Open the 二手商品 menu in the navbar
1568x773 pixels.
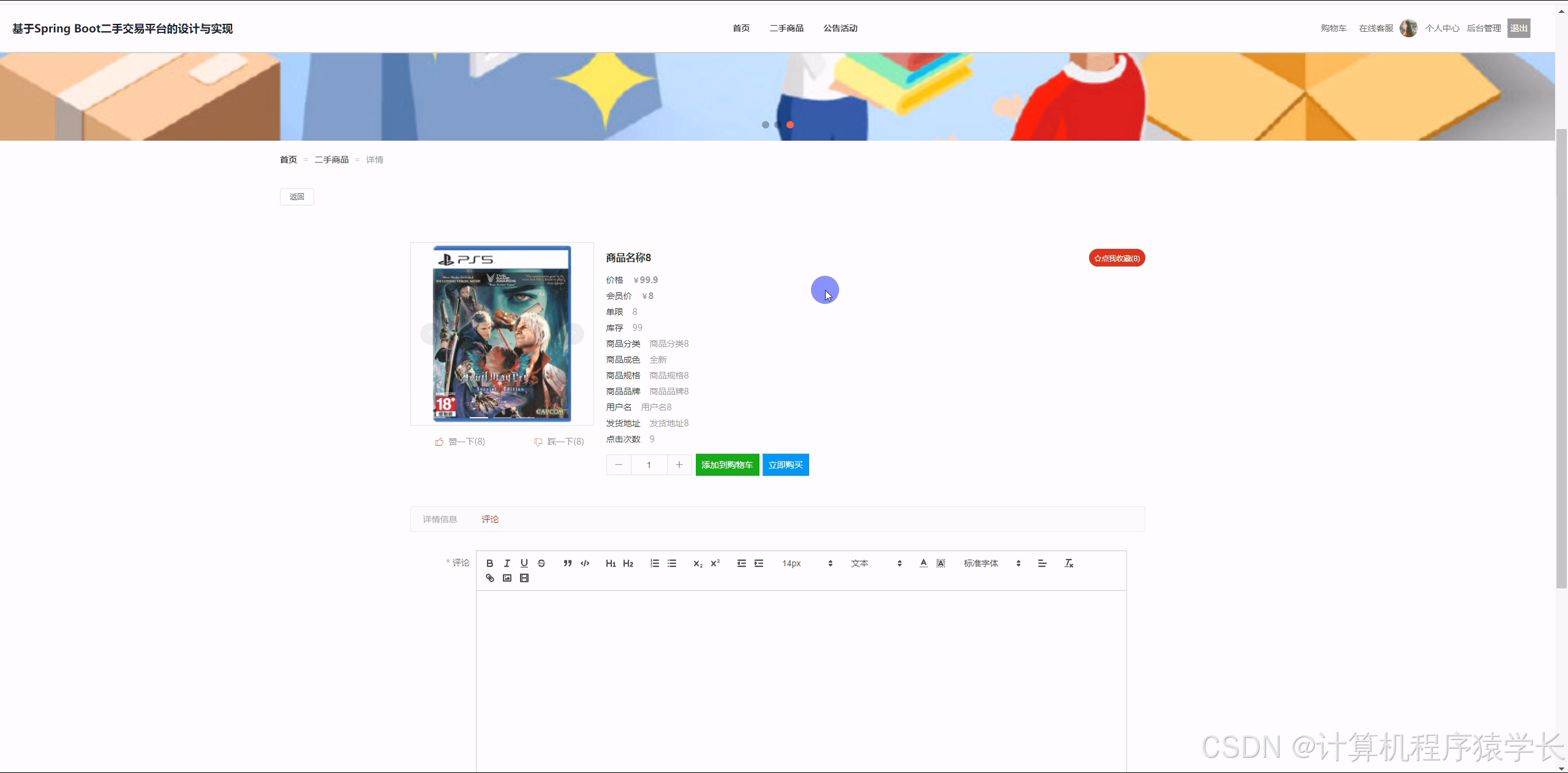click(x=786, y=28)
